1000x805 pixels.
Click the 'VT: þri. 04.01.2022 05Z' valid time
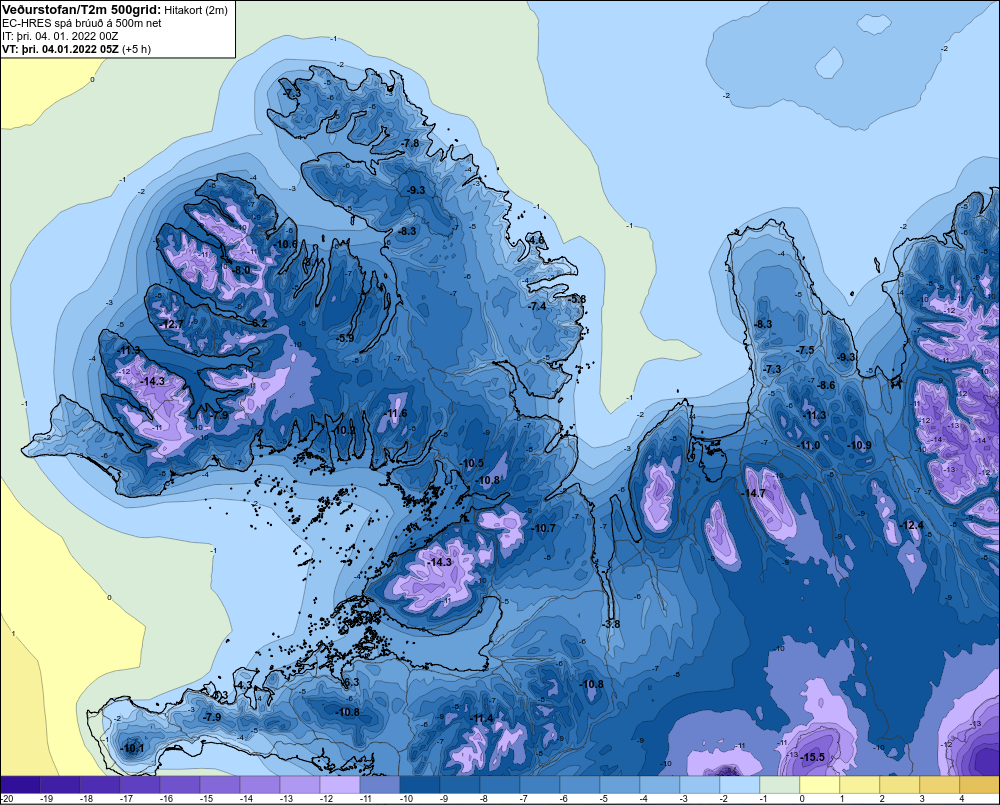pos(61,49)
